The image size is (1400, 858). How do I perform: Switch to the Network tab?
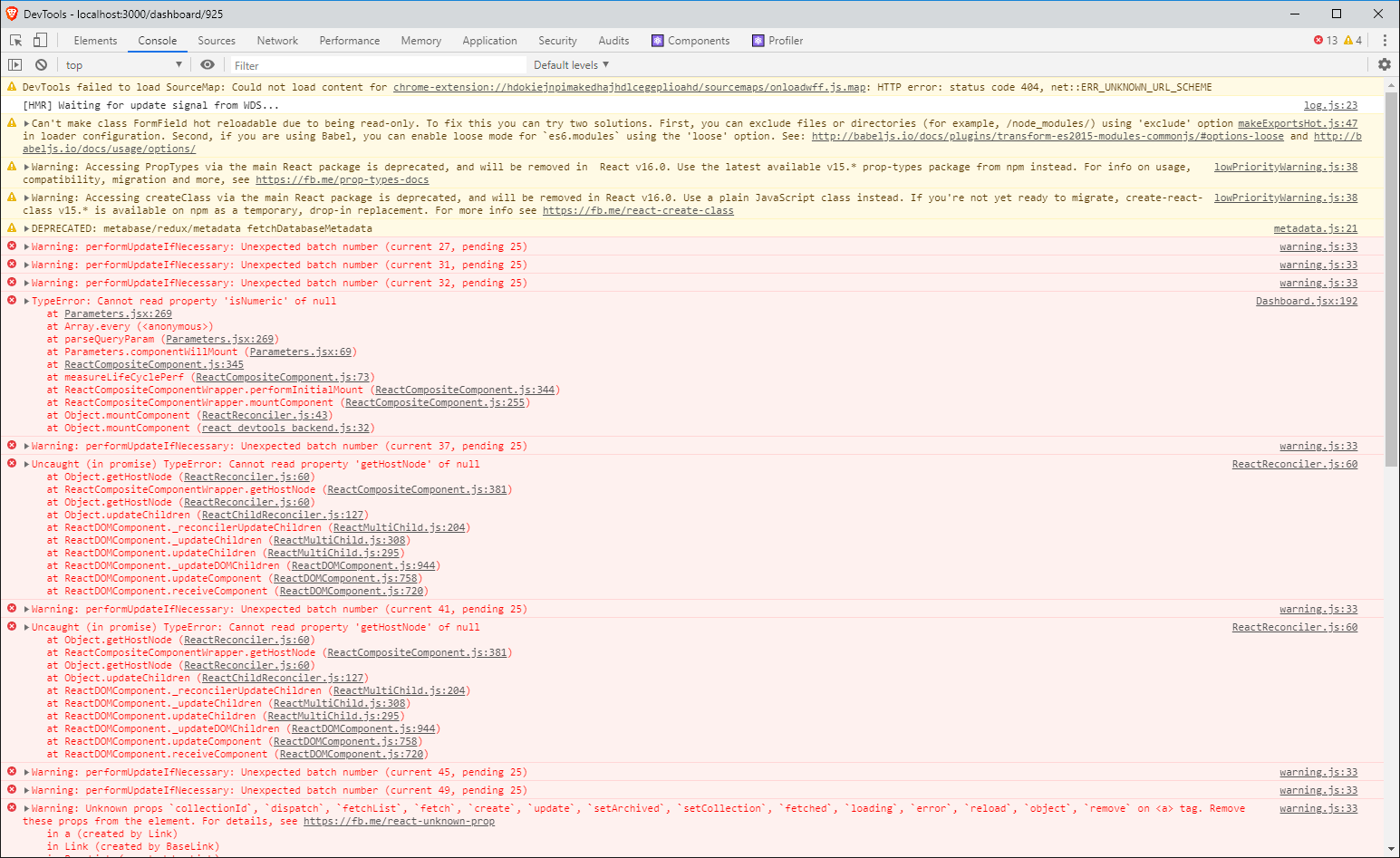pos(276,40)
